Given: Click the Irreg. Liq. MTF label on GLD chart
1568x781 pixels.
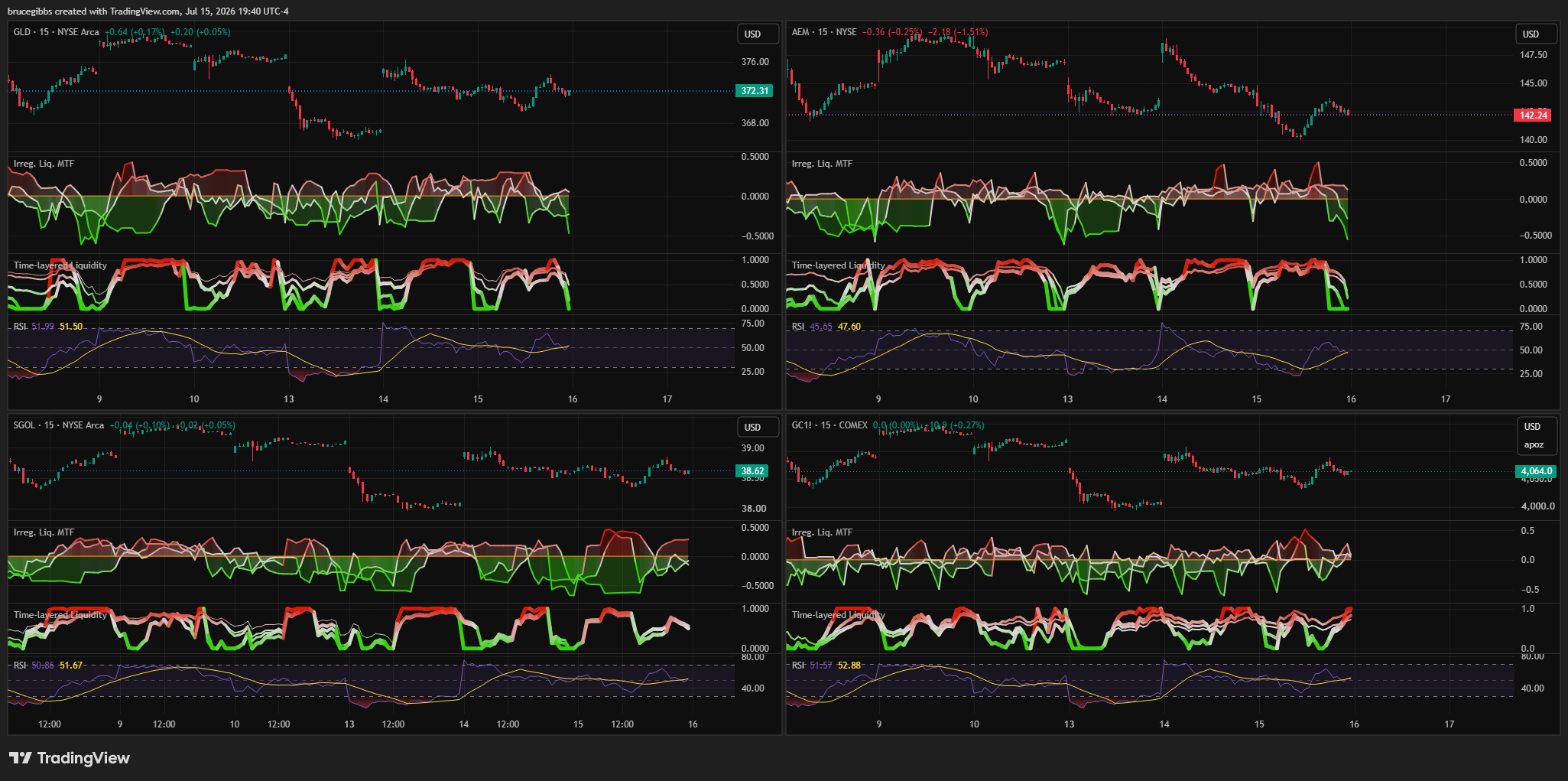Looking at the screenshot, I should [44, 164].
